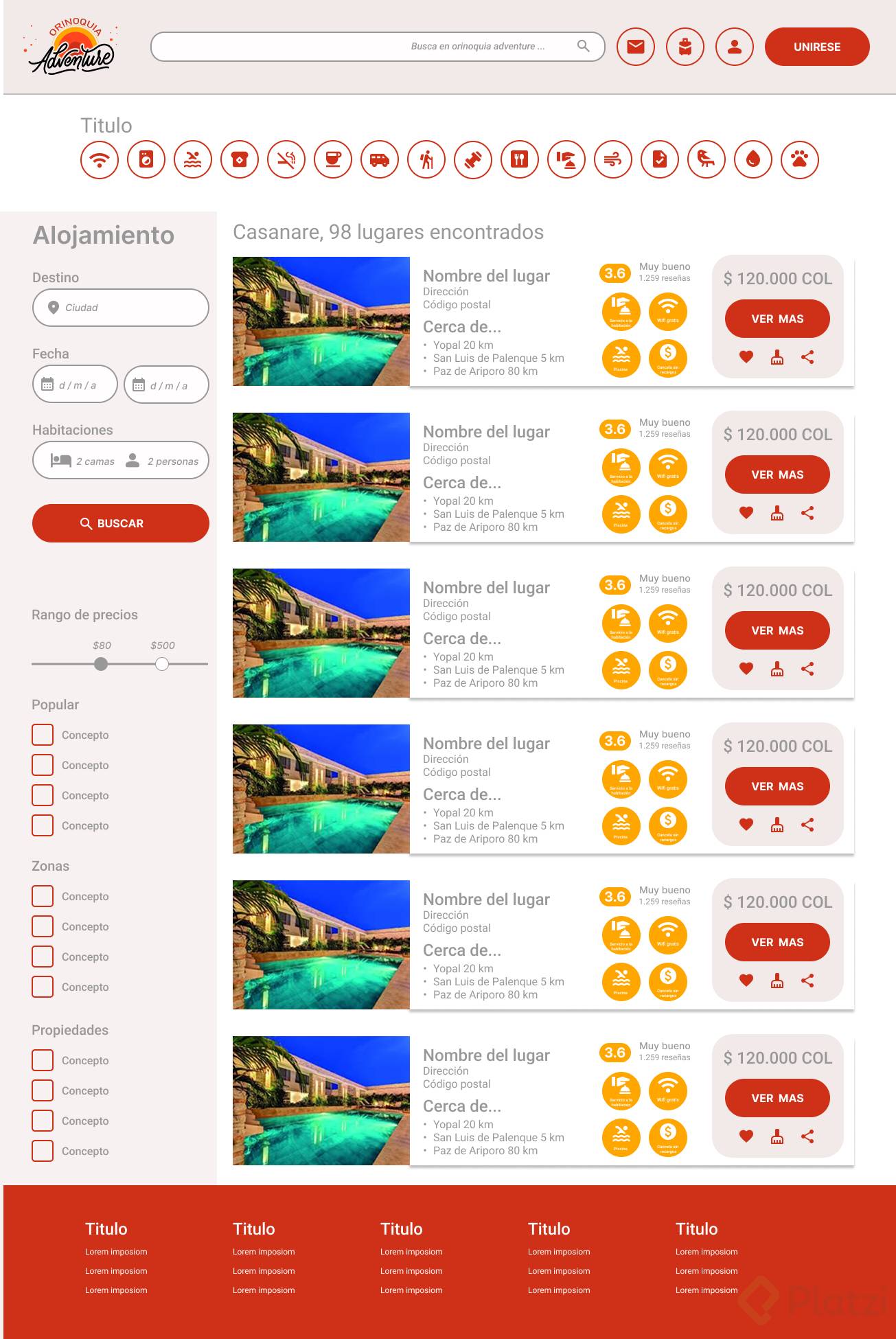
Task: Tick the first Concepto box under Zonas
Action: coord(43,896)
